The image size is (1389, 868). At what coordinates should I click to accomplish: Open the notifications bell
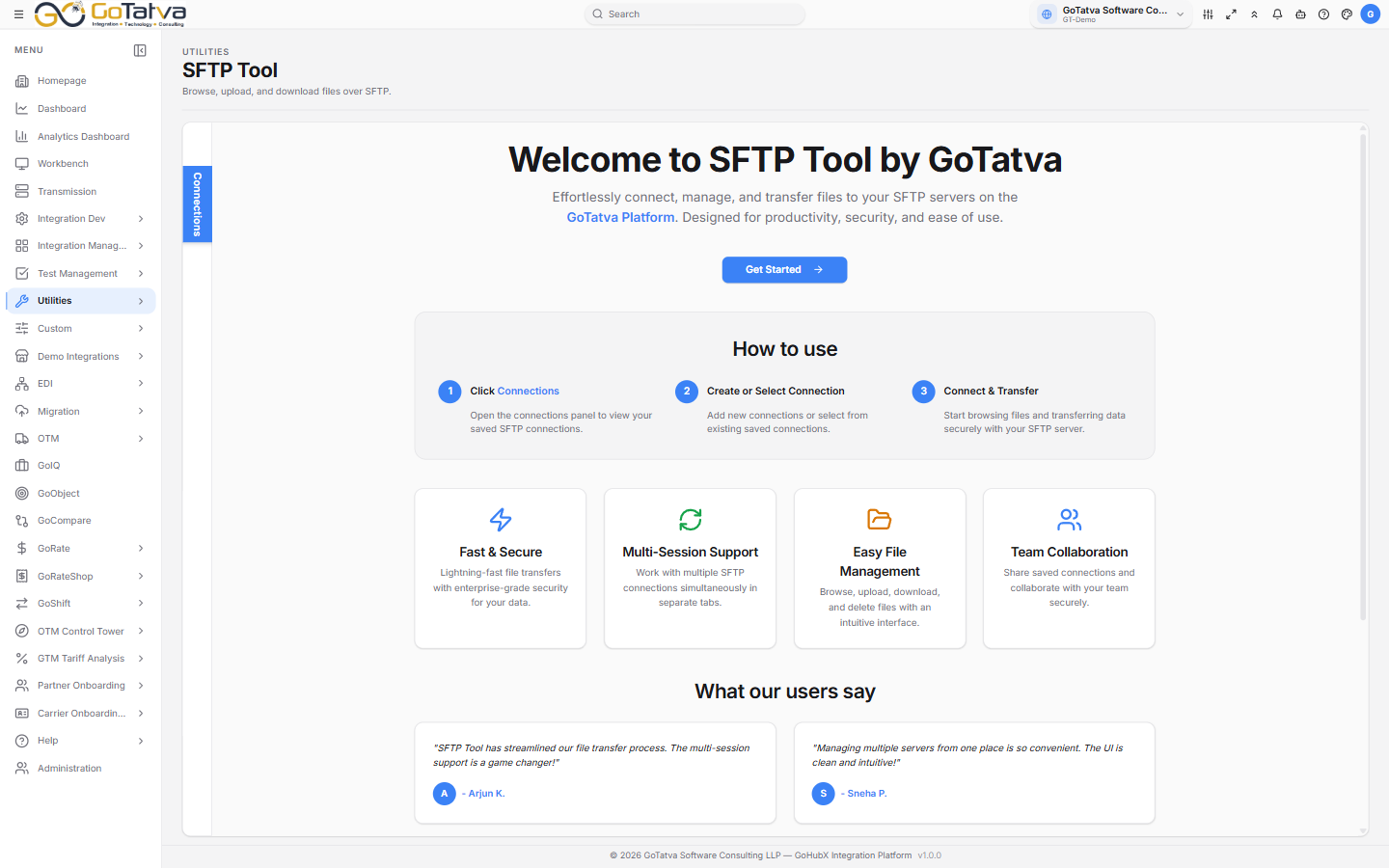(x=1277, y=14)
